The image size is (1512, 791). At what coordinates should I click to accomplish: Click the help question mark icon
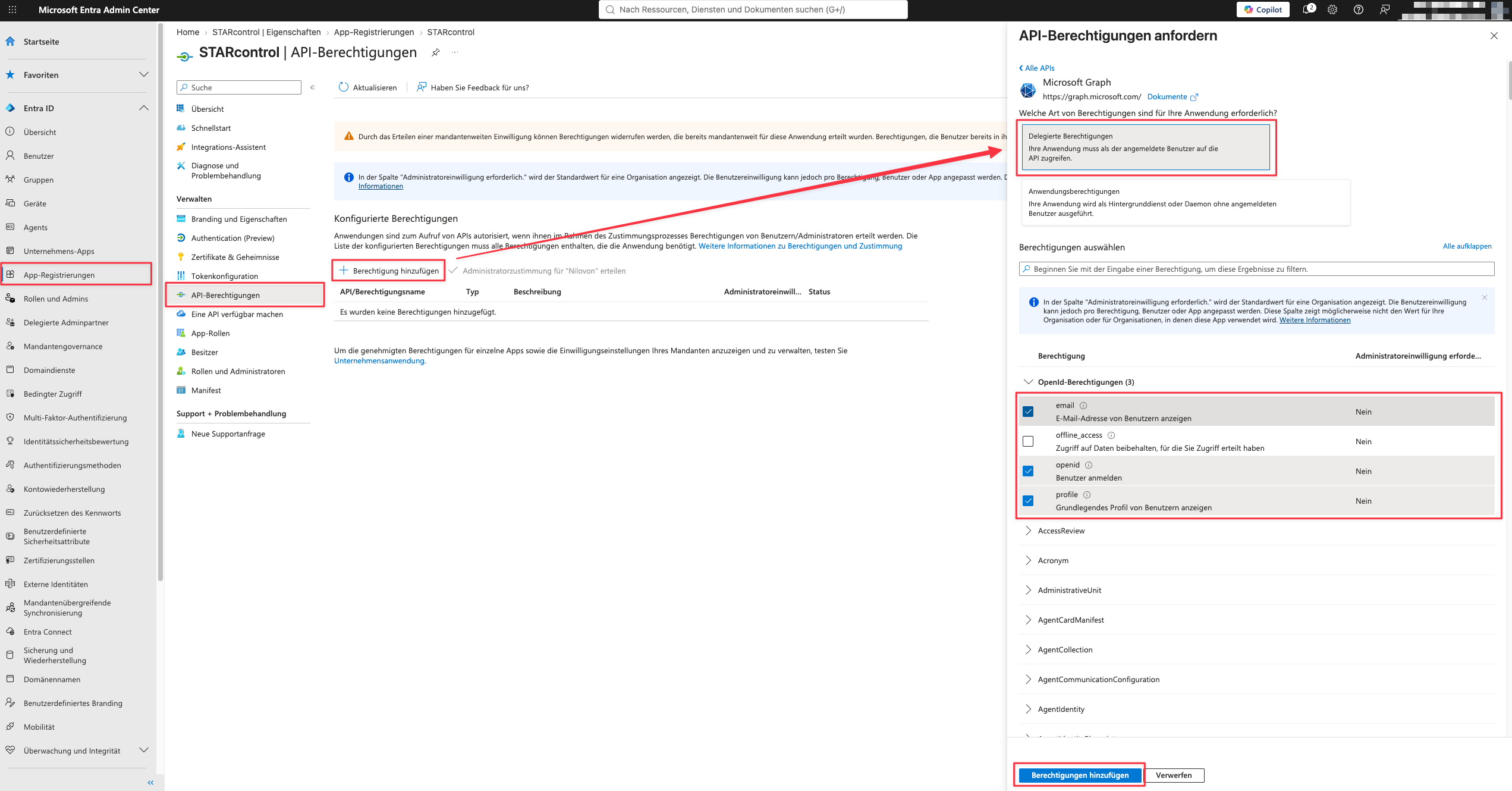click(1359, 10)
